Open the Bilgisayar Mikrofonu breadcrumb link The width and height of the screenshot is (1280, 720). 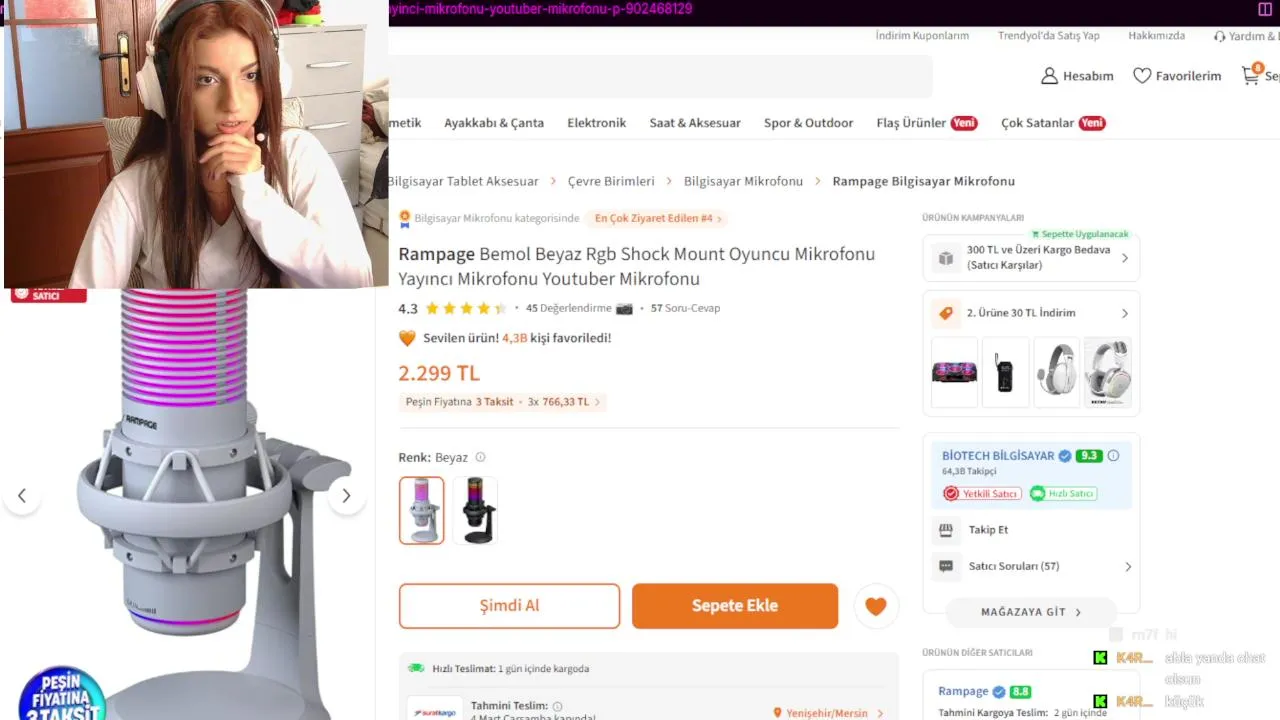[x=743, y=181]
